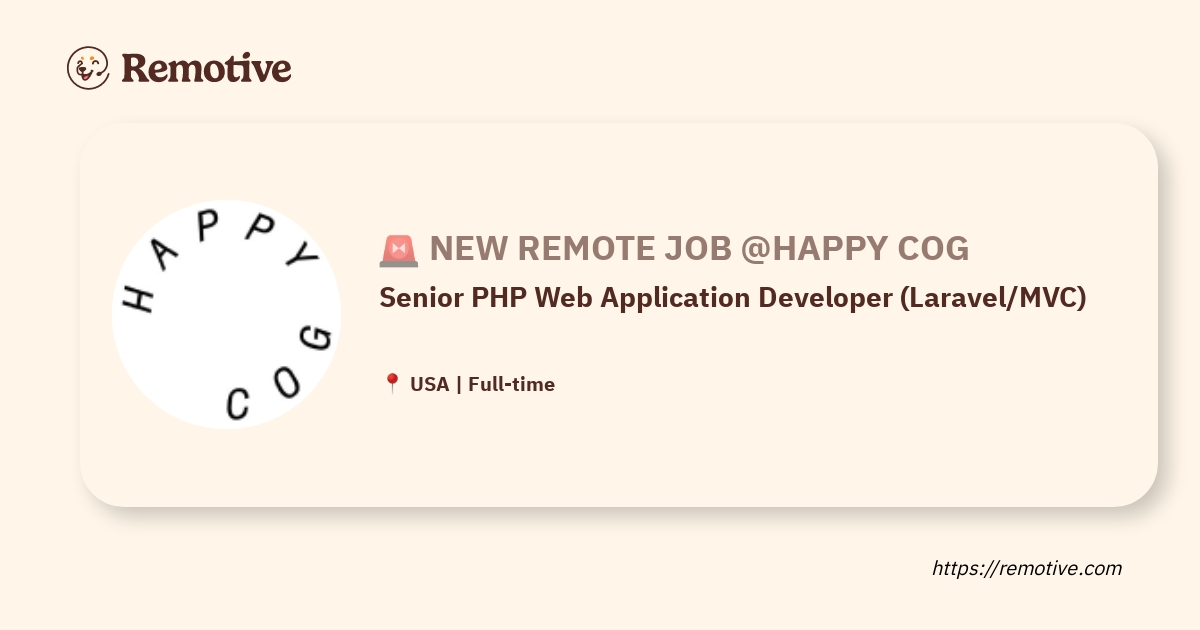The image size is (1200, 630).
Task: Click the "Full-time" job type label
Action: pos(511,384)
